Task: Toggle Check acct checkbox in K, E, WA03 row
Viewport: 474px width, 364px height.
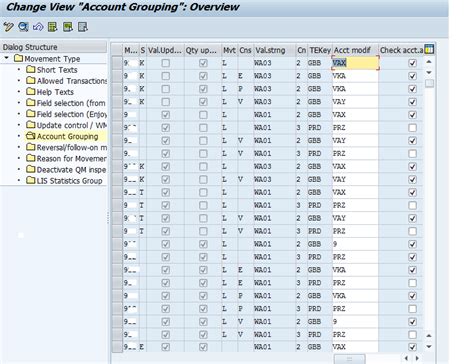Action: [x=412, y=76]
